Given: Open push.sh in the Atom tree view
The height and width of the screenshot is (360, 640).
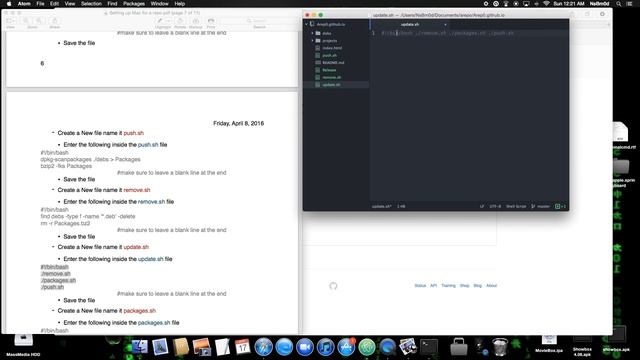Looking at the screenshot, I should tap(329, 55).
